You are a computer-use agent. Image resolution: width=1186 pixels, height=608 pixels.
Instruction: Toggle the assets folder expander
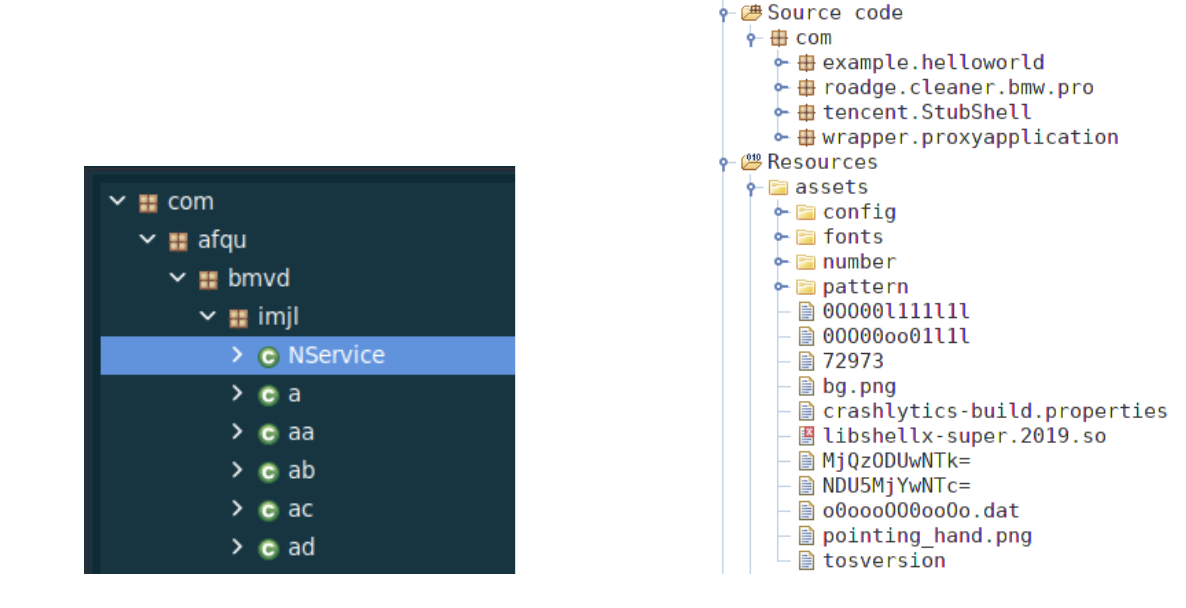(x=751, y=188)
